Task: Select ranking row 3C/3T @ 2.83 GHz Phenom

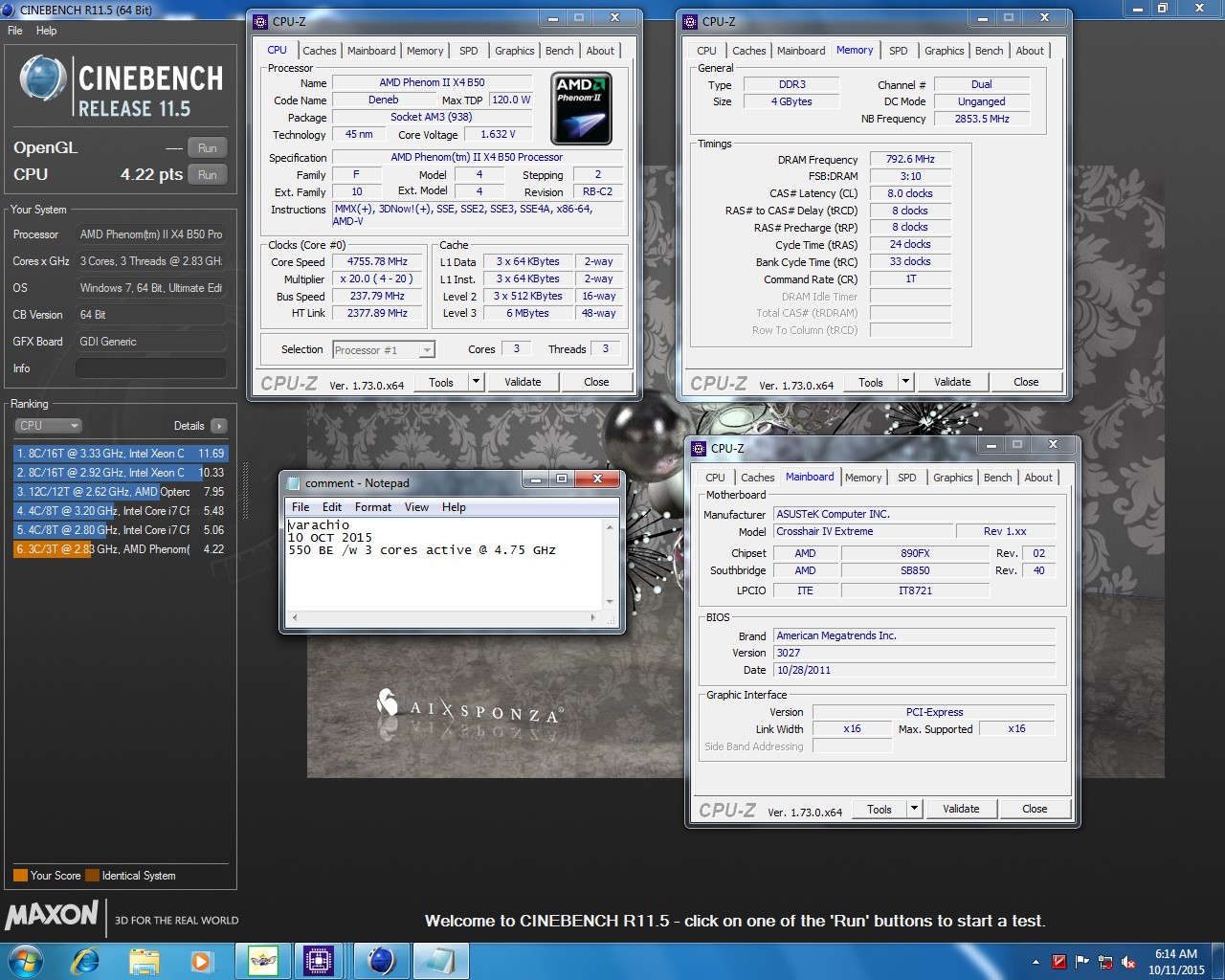Action: click(121, 549)
